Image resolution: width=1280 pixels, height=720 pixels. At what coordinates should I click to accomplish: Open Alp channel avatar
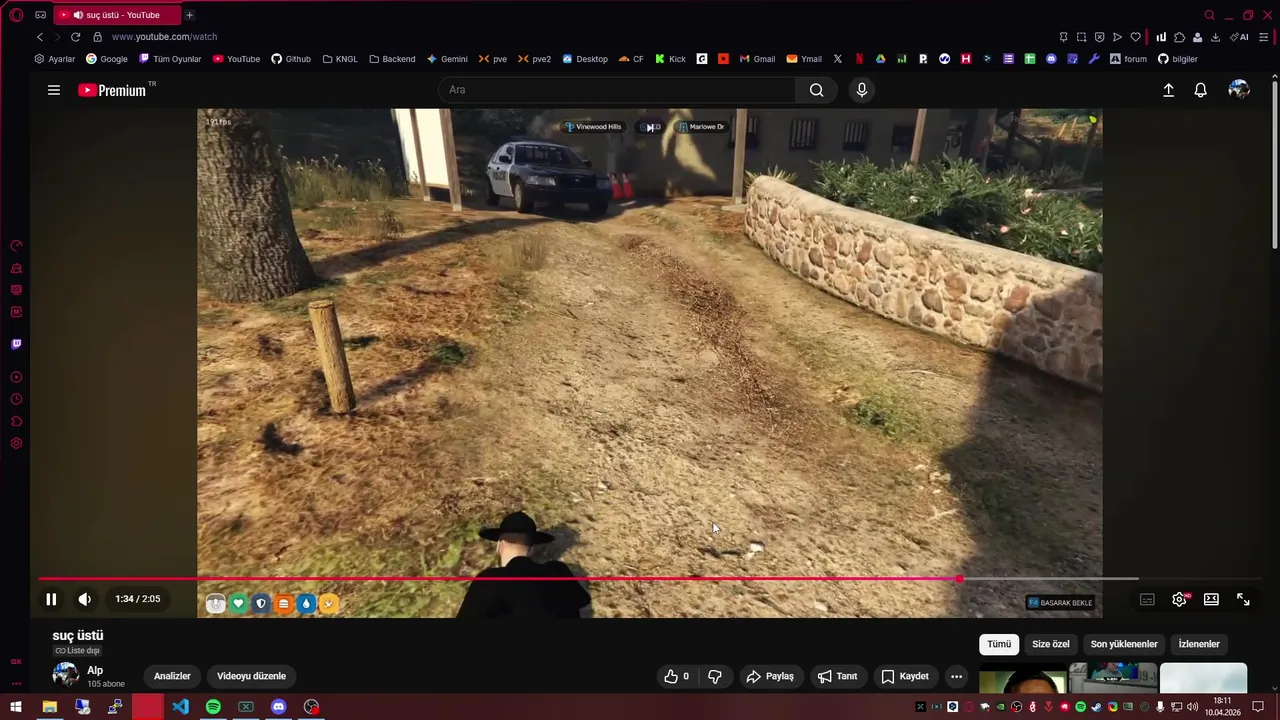click(x=66, y=675)
